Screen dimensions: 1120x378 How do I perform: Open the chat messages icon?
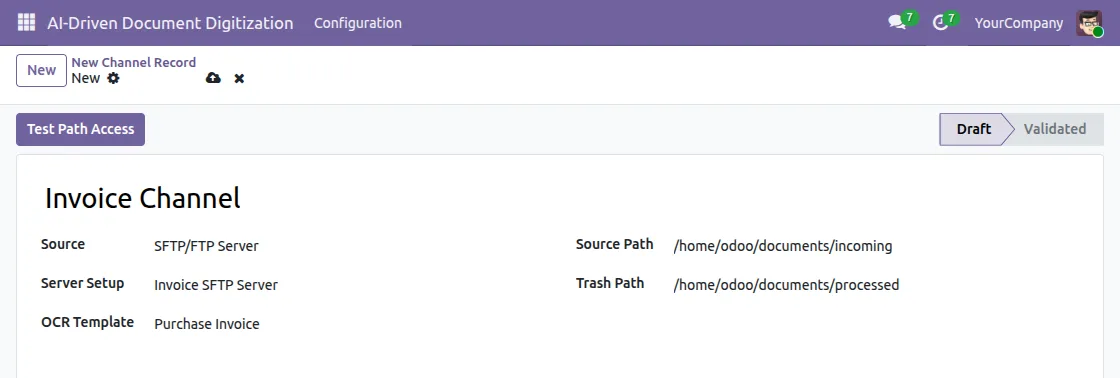[897, 23]
